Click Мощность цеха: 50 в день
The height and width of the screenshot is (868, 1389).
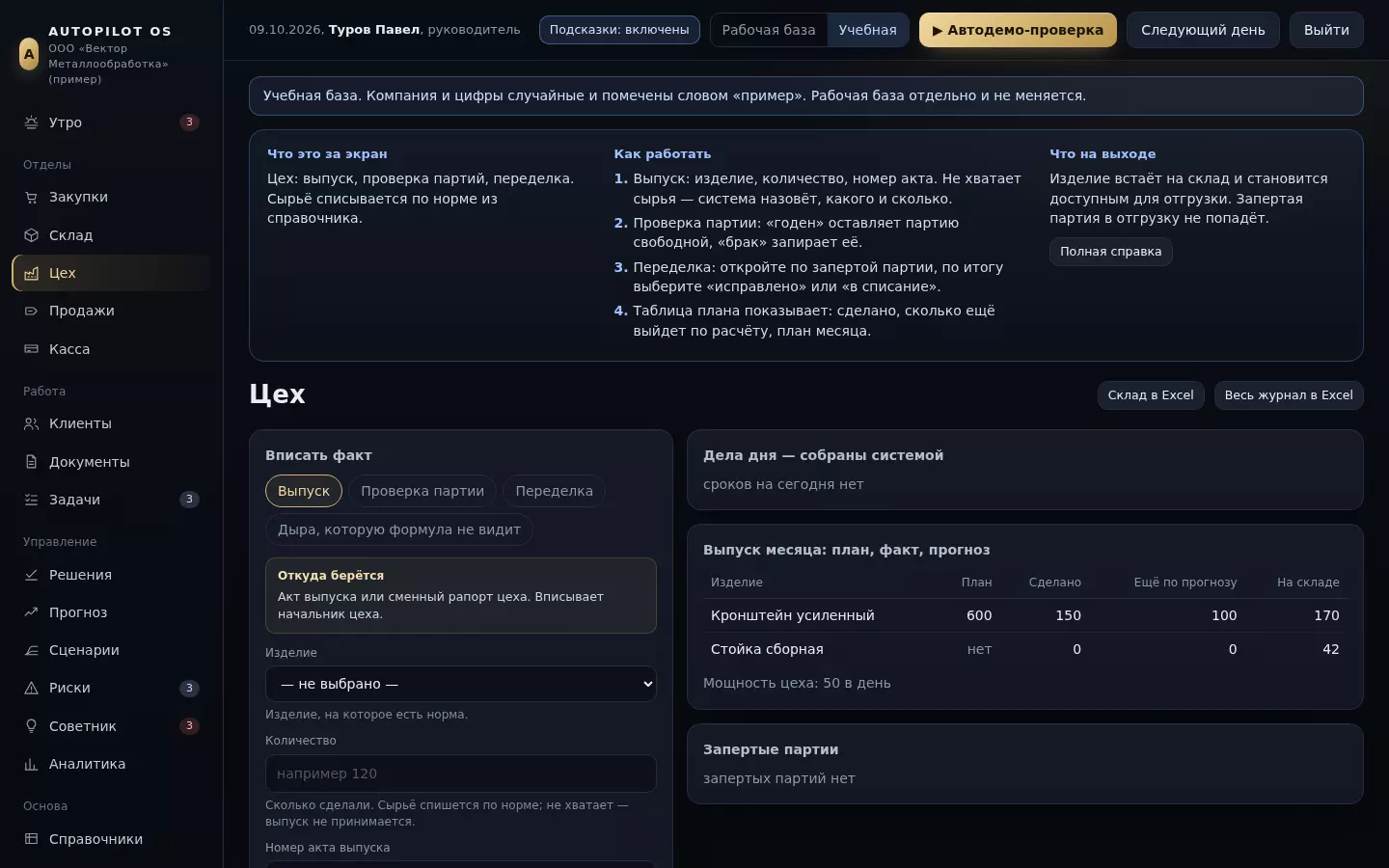[x=797, y=683]
